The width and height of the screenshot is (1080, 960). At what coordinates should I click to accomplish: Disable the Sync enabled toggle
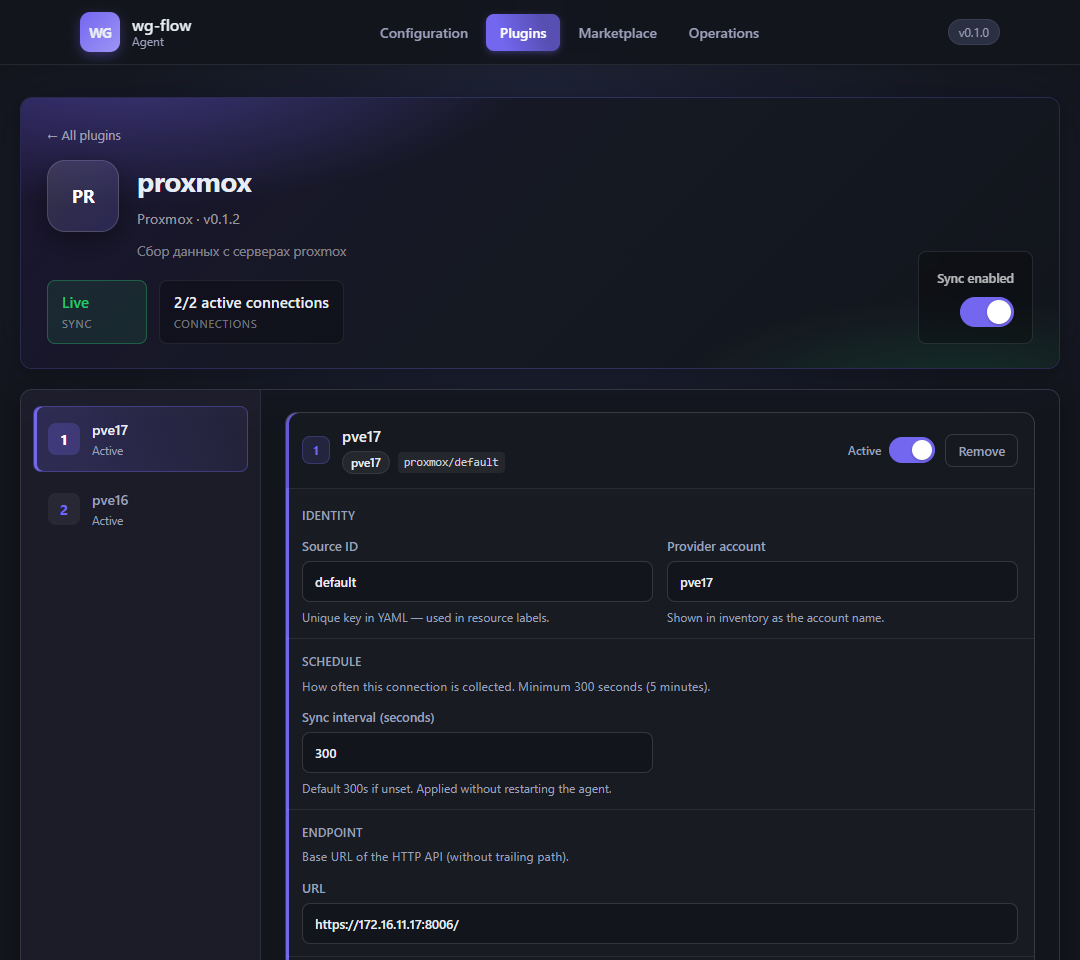pyautogui.click(x=986, y=312)
